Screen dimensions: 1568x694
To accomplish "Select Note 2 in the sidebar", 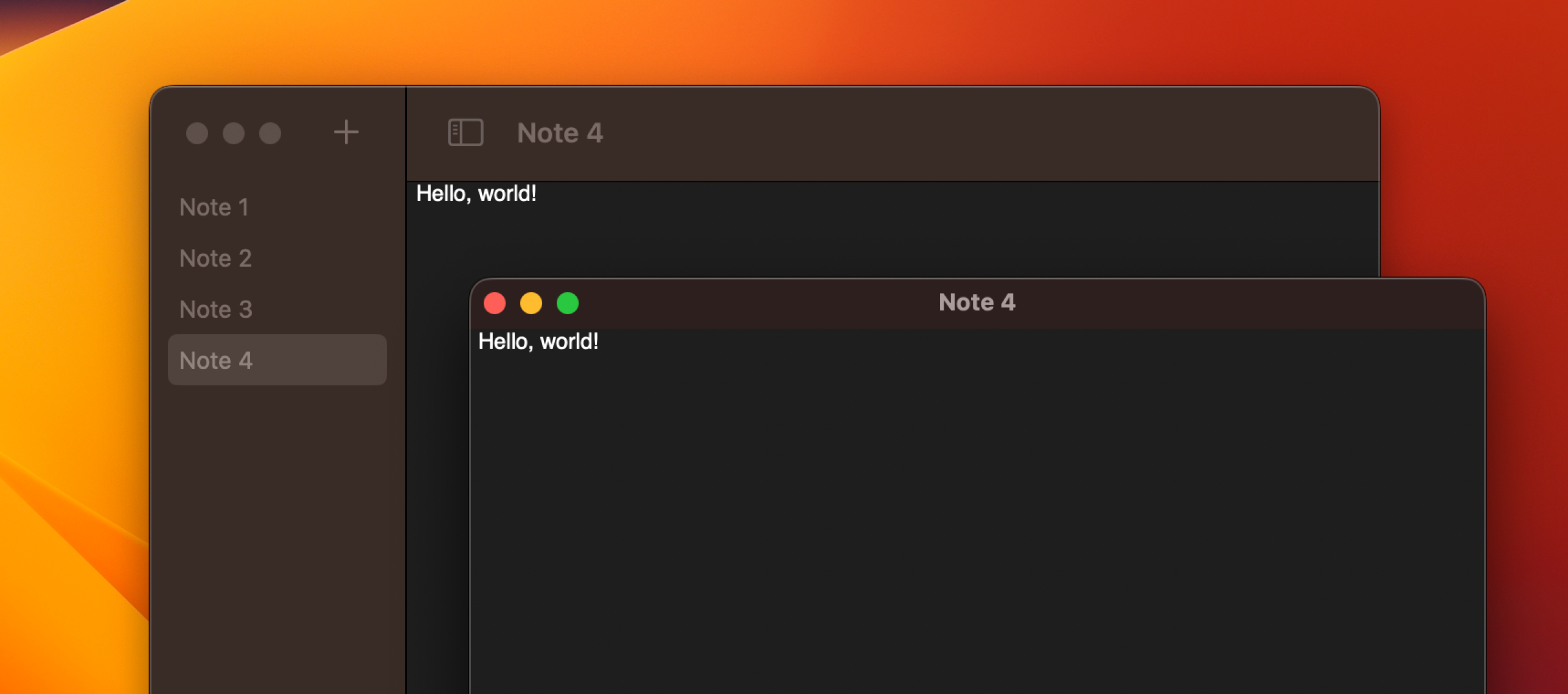I will (x=215, y=258).
